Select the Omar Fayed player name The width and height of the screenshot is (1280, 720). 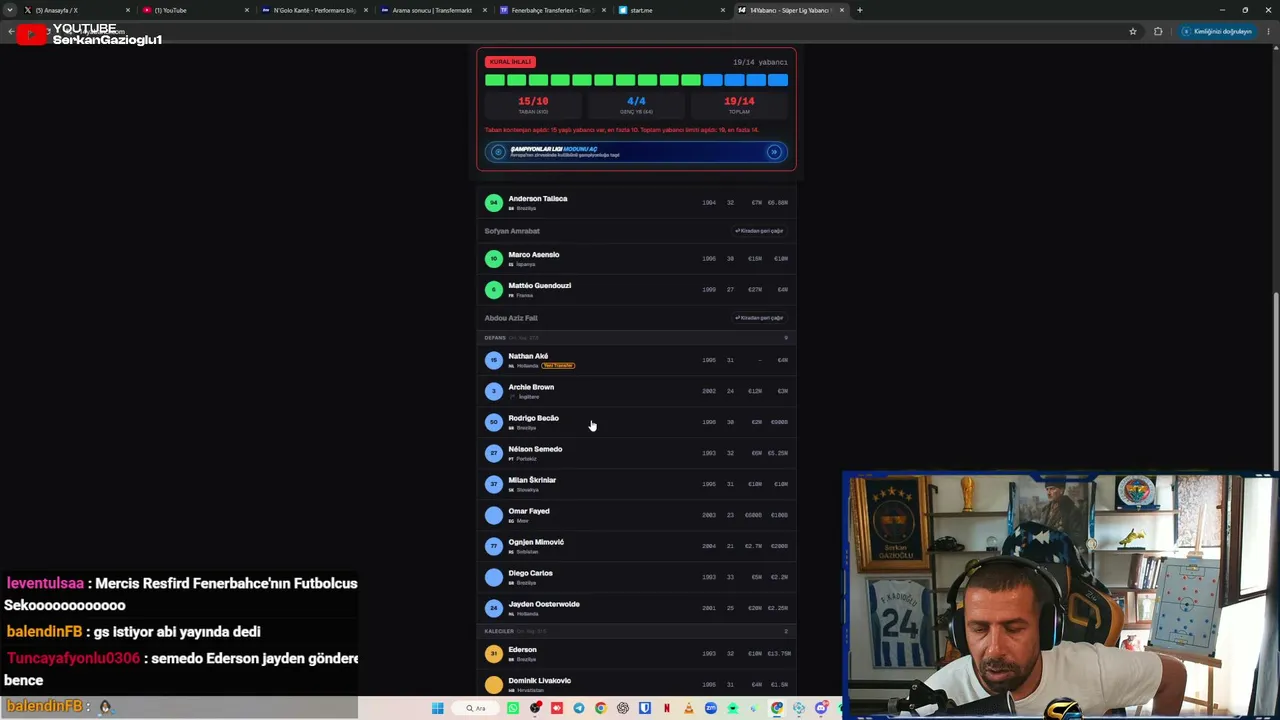[x=529, y=511]
